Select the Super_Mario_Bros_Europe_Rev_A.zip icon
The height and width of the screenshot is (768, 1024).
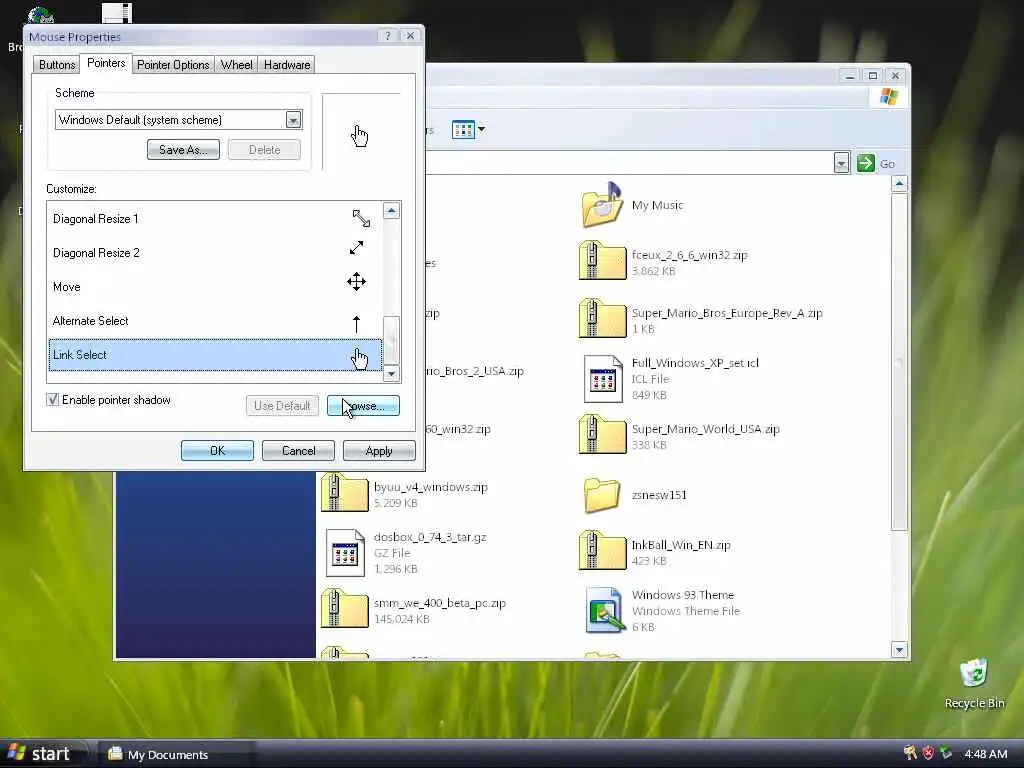(x=601, y=319)
